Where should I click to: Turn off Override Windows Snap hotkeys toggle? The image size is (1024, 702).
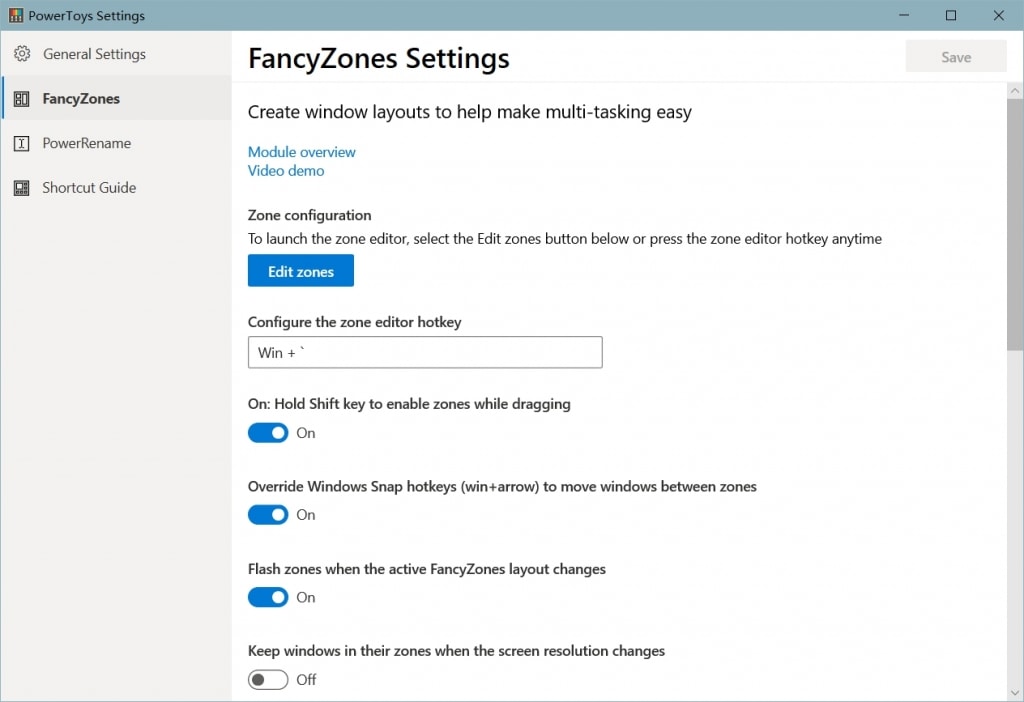[268, 515]
